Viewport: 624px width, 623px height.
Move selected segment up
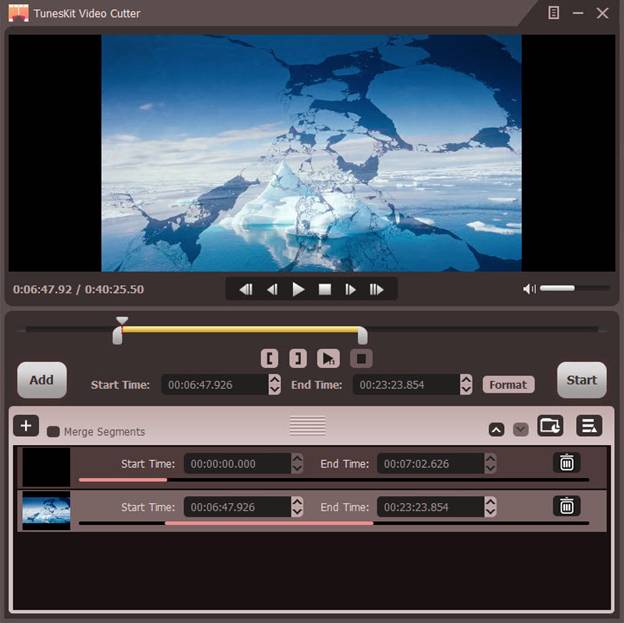pyautogui.click(x=496, y=430)
